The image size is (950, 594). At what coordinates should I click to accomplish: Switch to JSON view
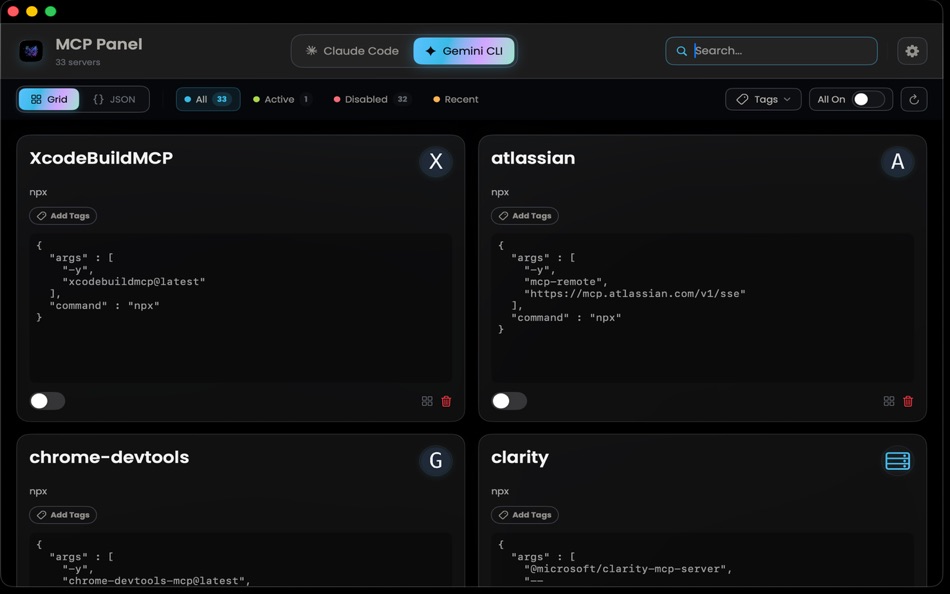click(114, 99)
